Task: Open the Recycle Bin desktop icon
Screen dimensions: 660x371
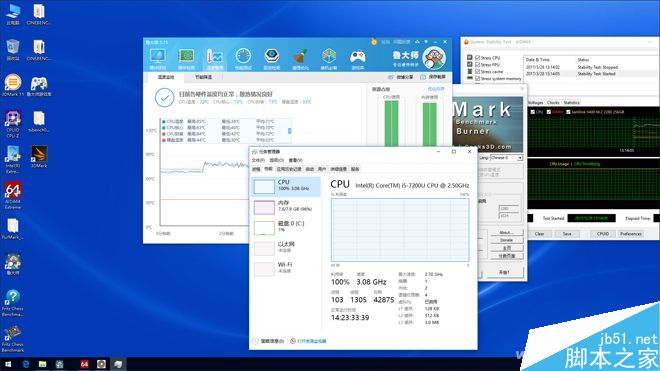Action: [13, 50]
